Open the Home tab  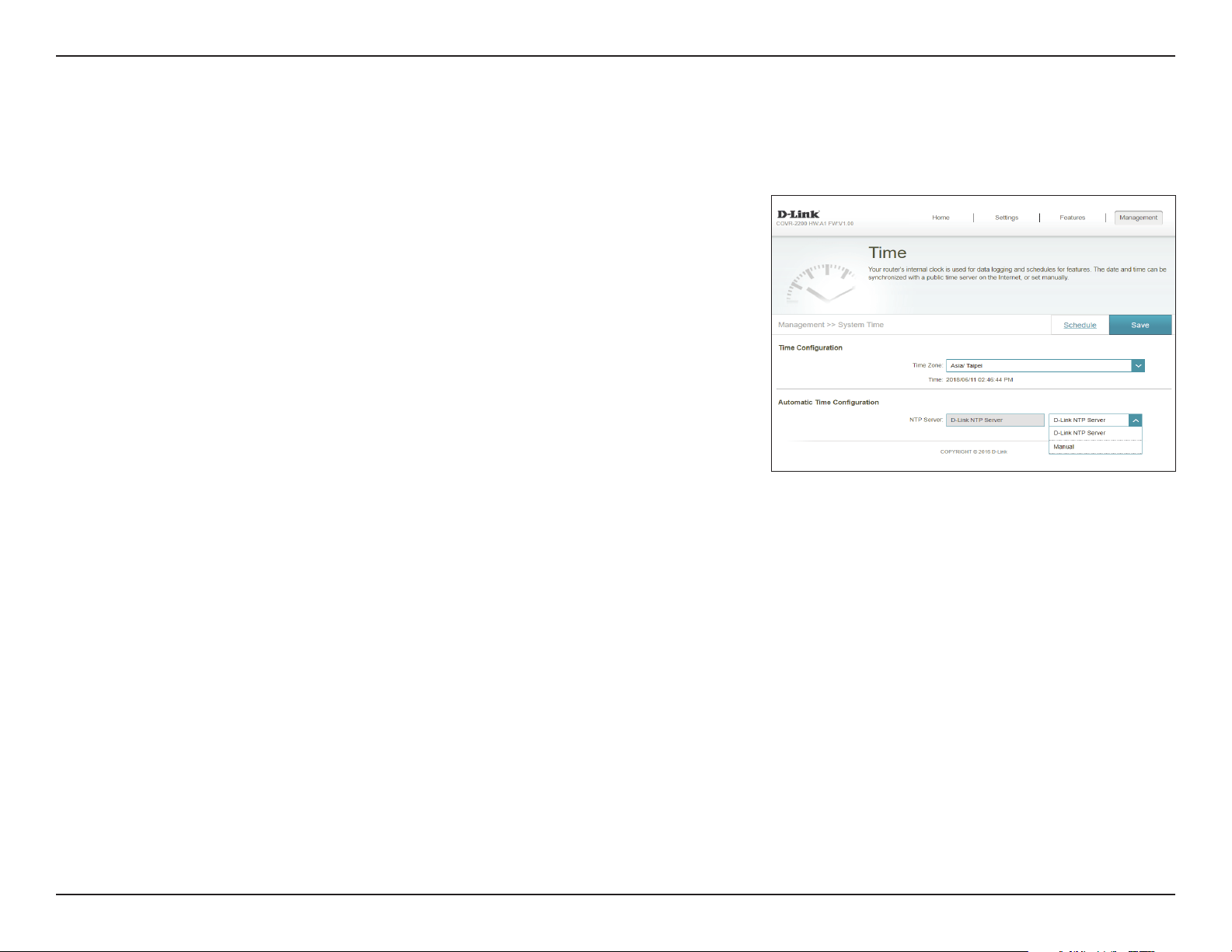pos(941,218)
